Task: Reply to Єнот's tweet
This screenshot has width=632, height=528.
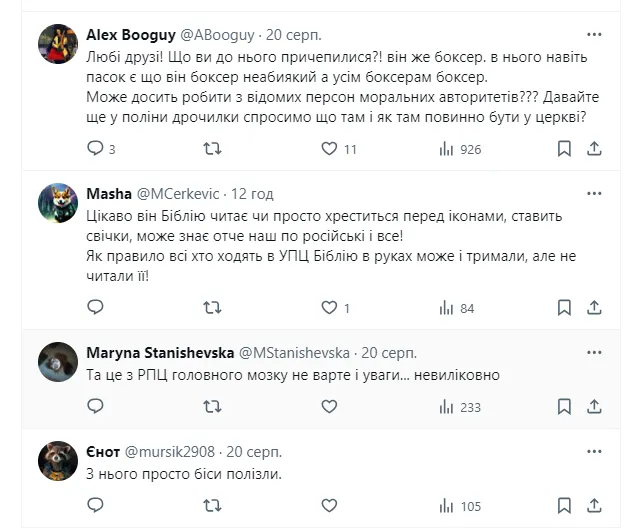Action: pyautogui.click(x=96, y=504)
